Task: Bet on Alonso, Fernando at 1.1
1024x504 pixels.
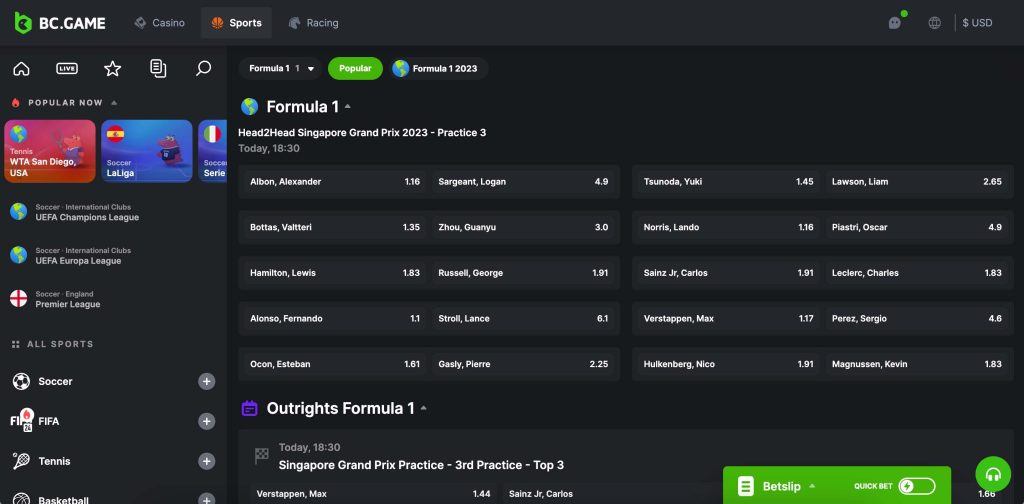Action: 334,319
